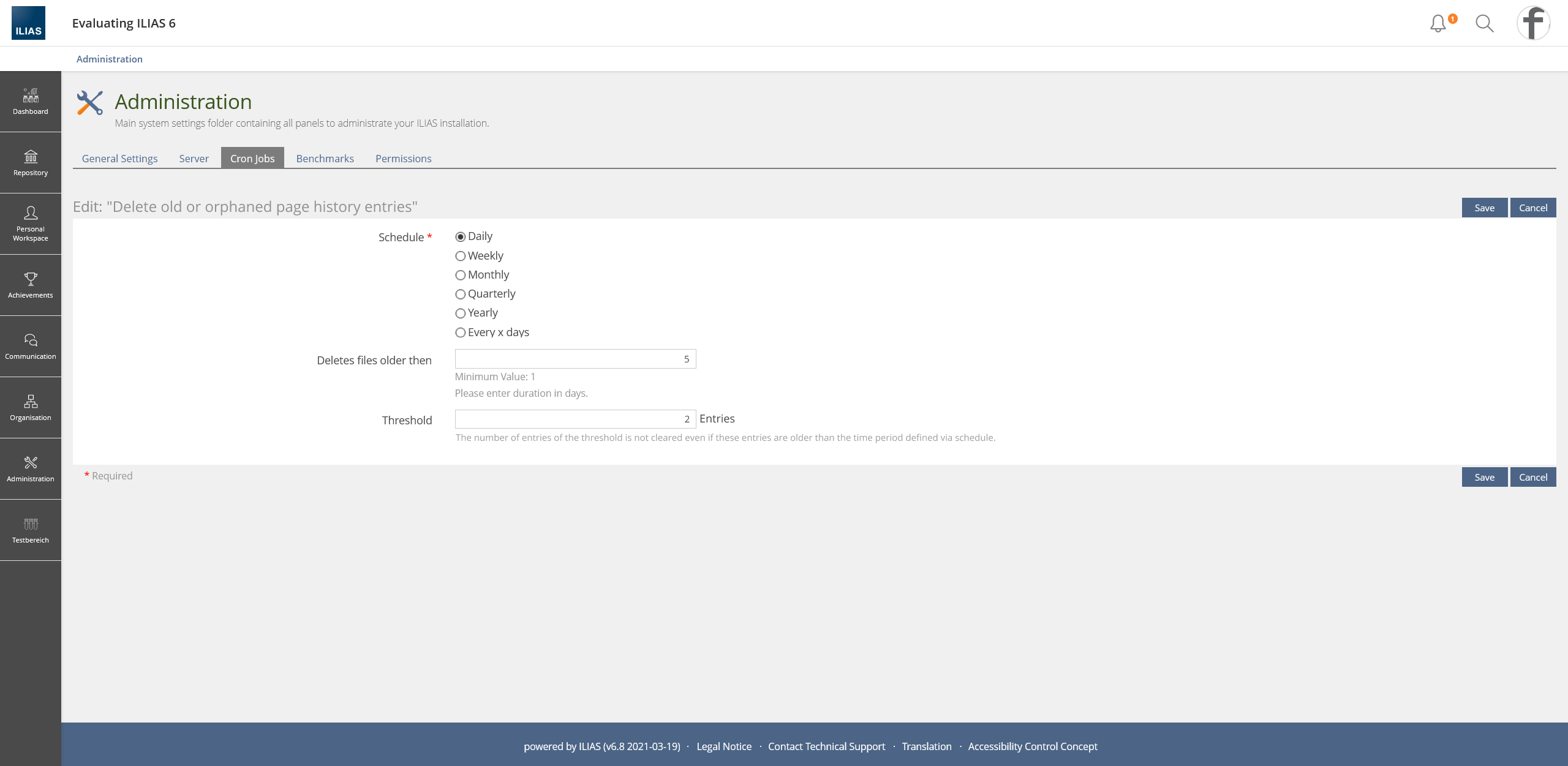Select the Monthly schedule option
The height and width of the screenshot is (766, 1568).
coord(461,275)
